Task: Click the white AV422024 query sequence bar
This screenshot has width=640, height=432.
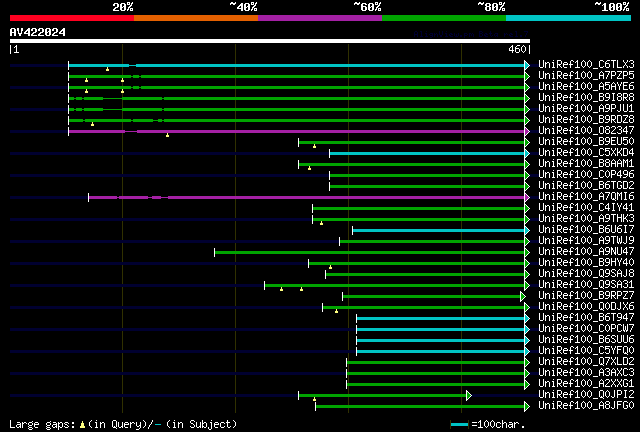Action: (270, 41)
